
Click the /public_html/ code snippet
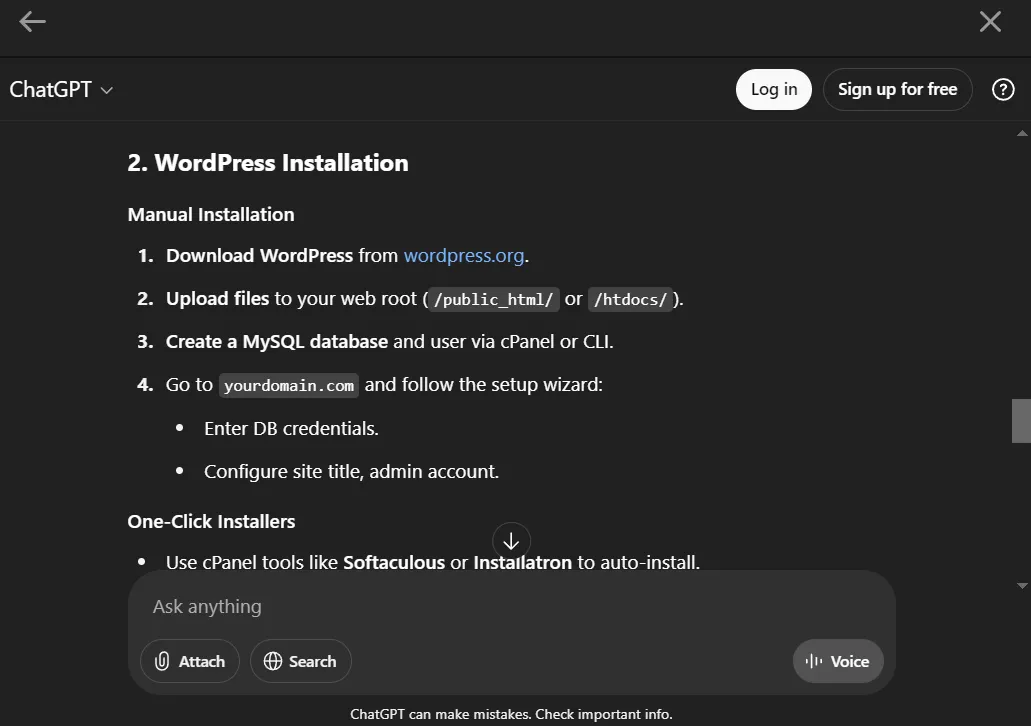pos(493,300)
